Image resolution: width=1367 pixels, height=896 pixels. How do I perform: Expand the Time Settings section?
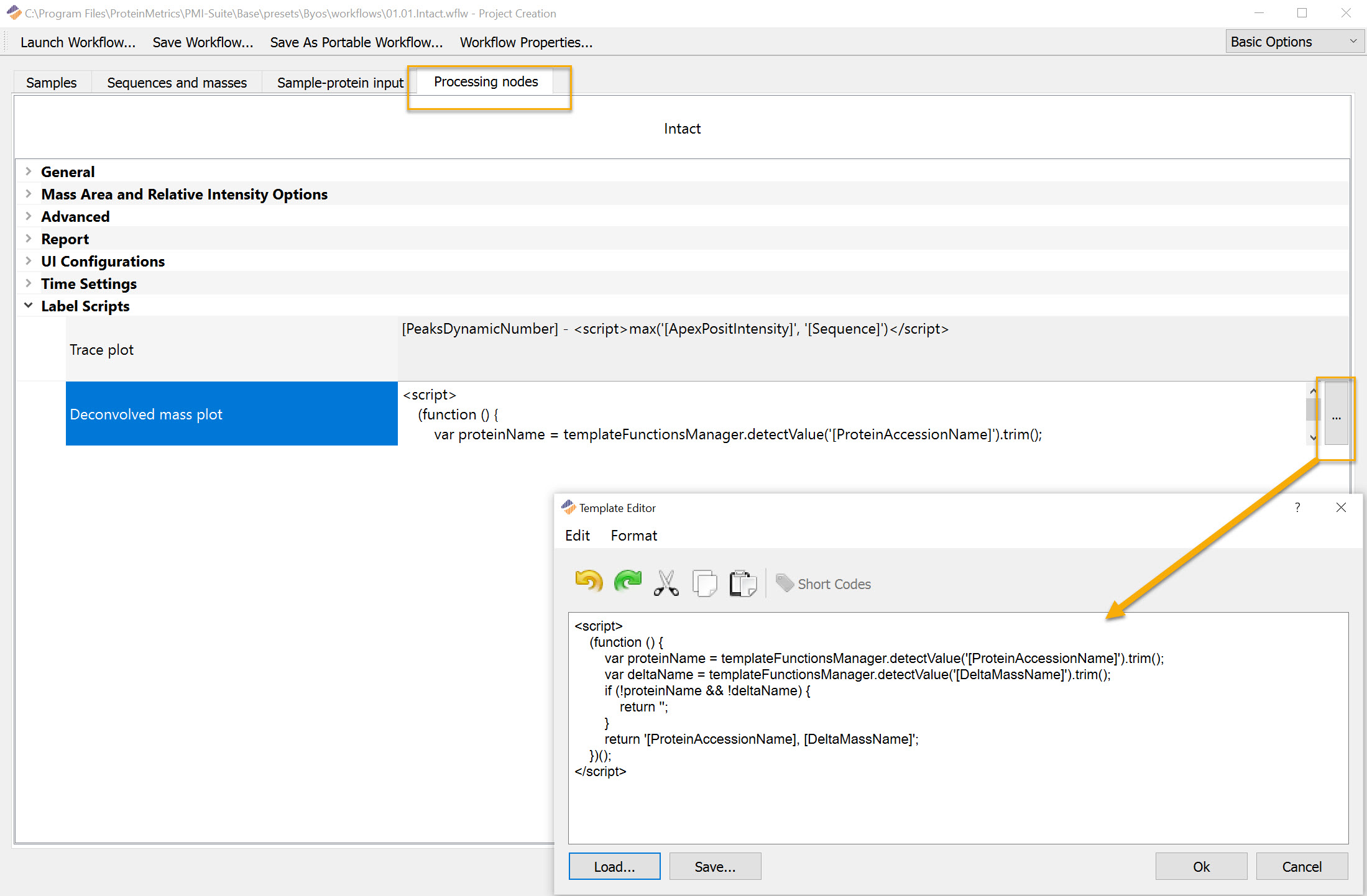pos(29,283)
